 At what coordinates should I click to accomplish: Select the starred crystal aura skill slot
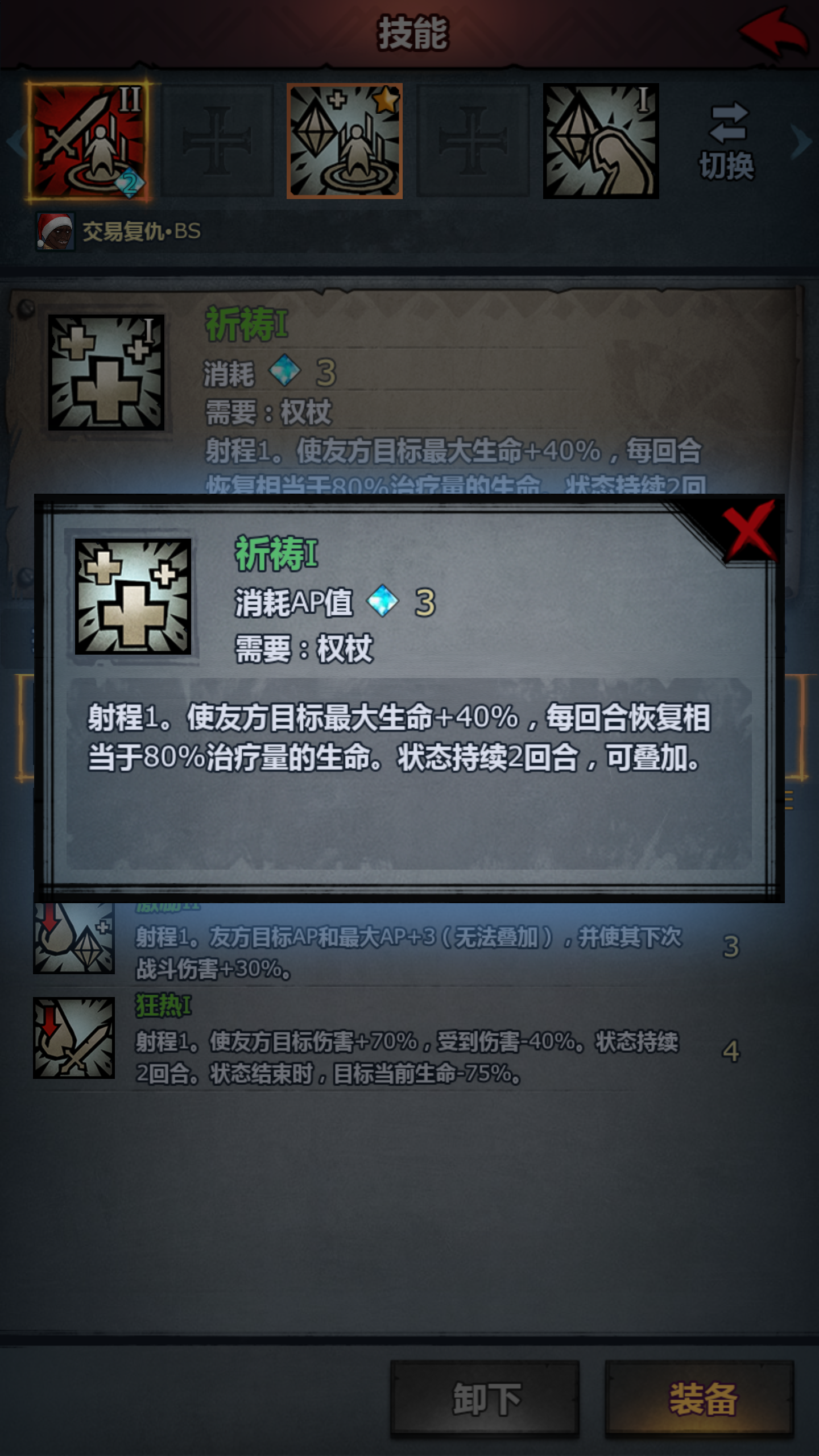click(345, 141)
